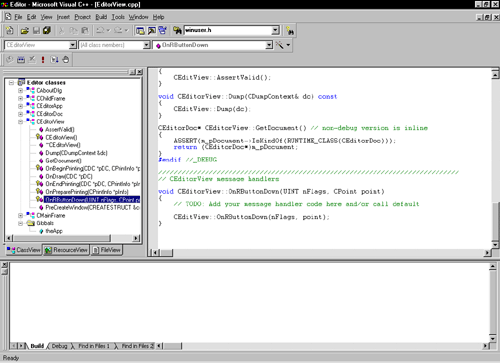
Task: Click the Editor classes root icon
Action: coord(21,82)
